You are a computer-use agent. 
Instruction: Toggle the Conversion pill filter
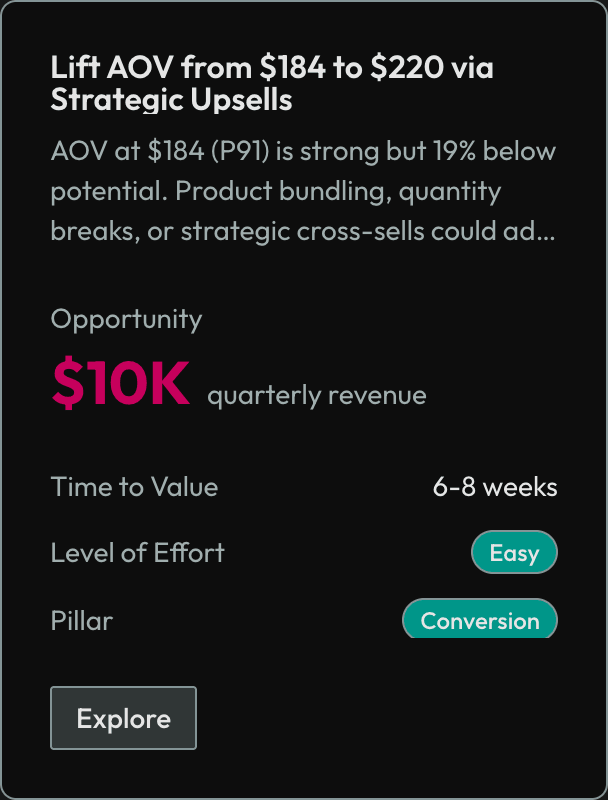click(x=479, y=619)
